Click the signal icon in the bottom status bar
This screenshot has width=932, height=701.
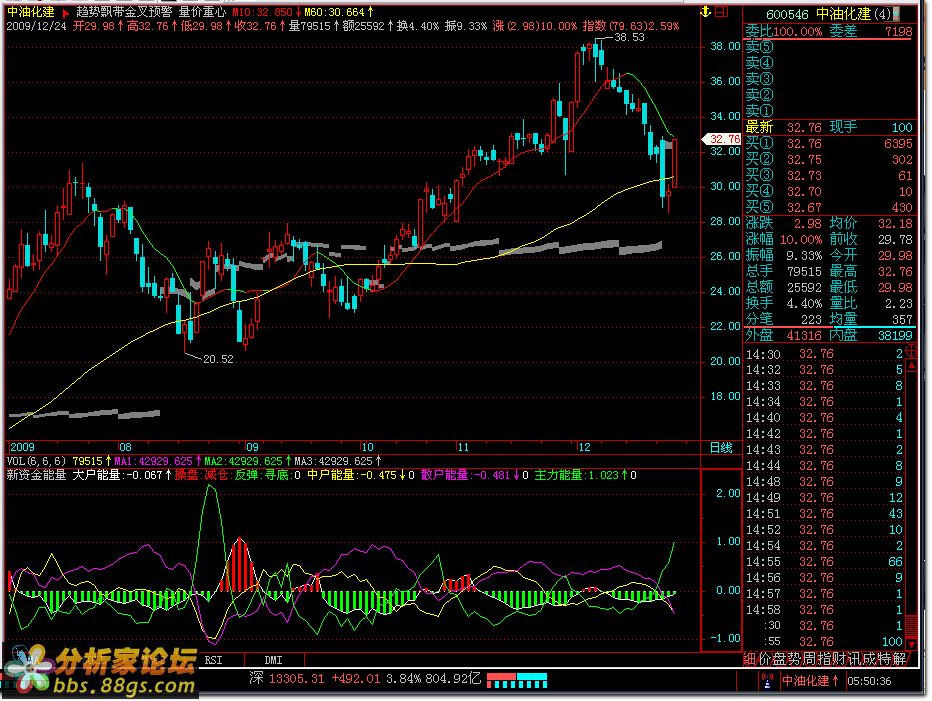765,681
